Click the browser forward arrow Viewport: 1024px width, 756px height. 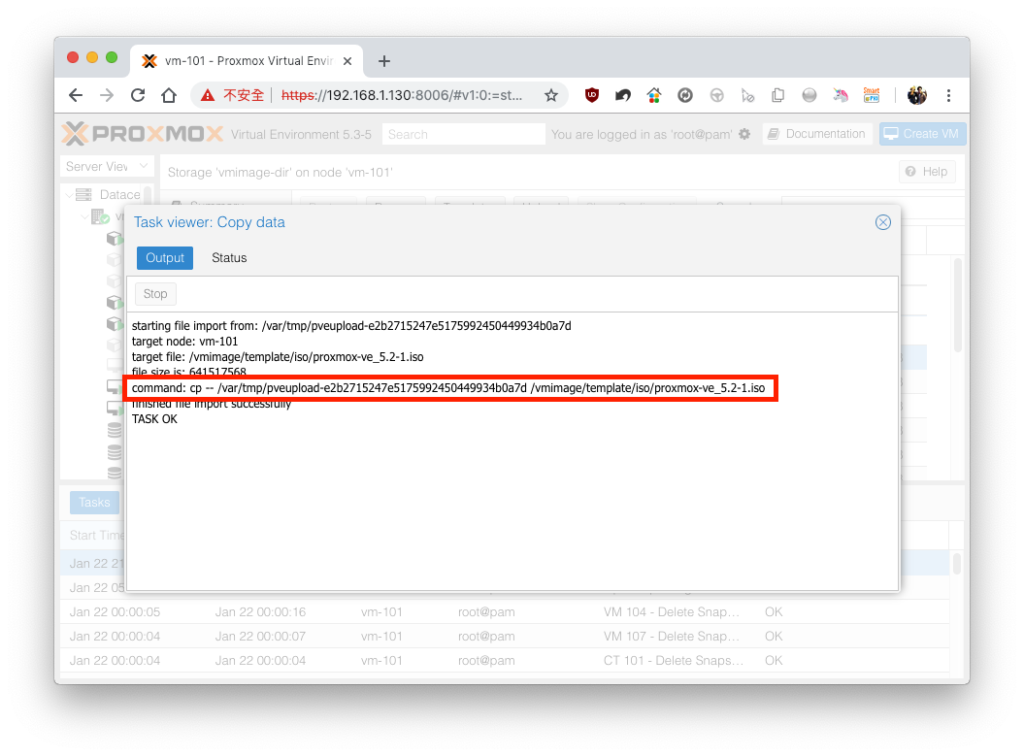coord(106,95)
